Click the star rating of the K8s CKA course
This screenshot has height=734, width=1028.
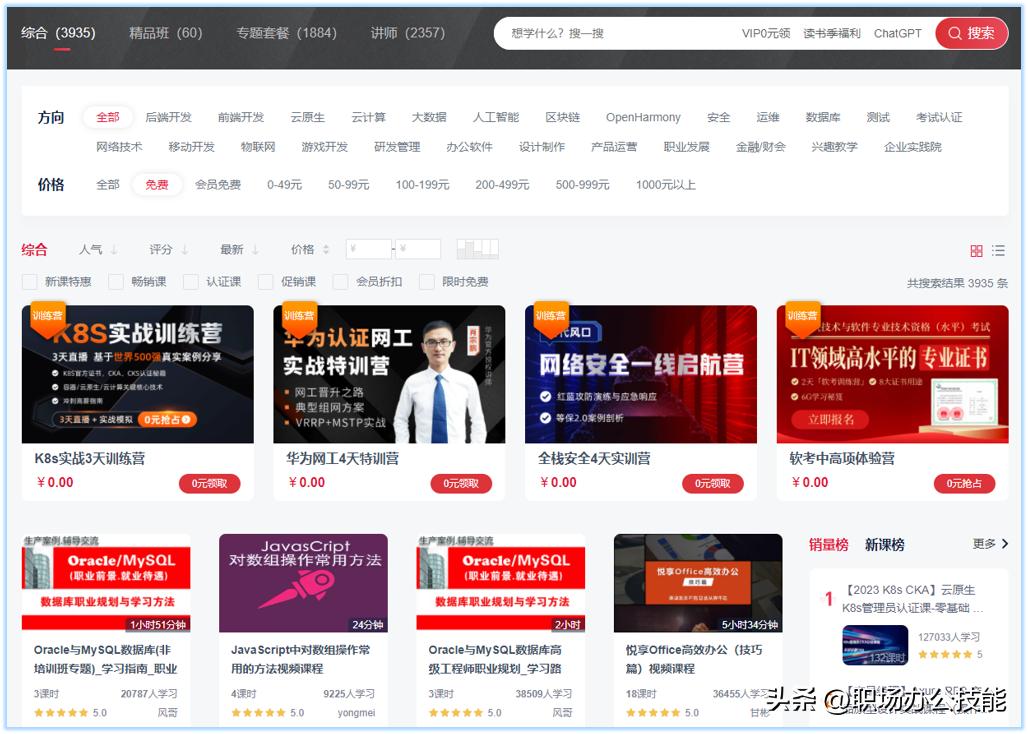945,653
